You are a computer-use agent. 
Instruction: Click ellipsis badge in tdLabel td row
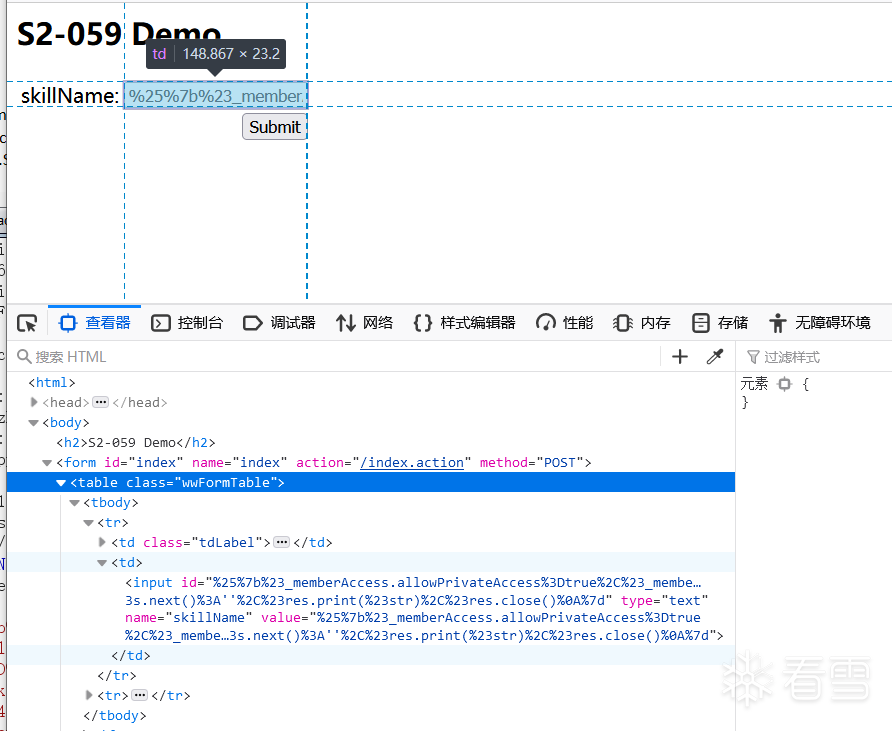[x=282, y=542]
